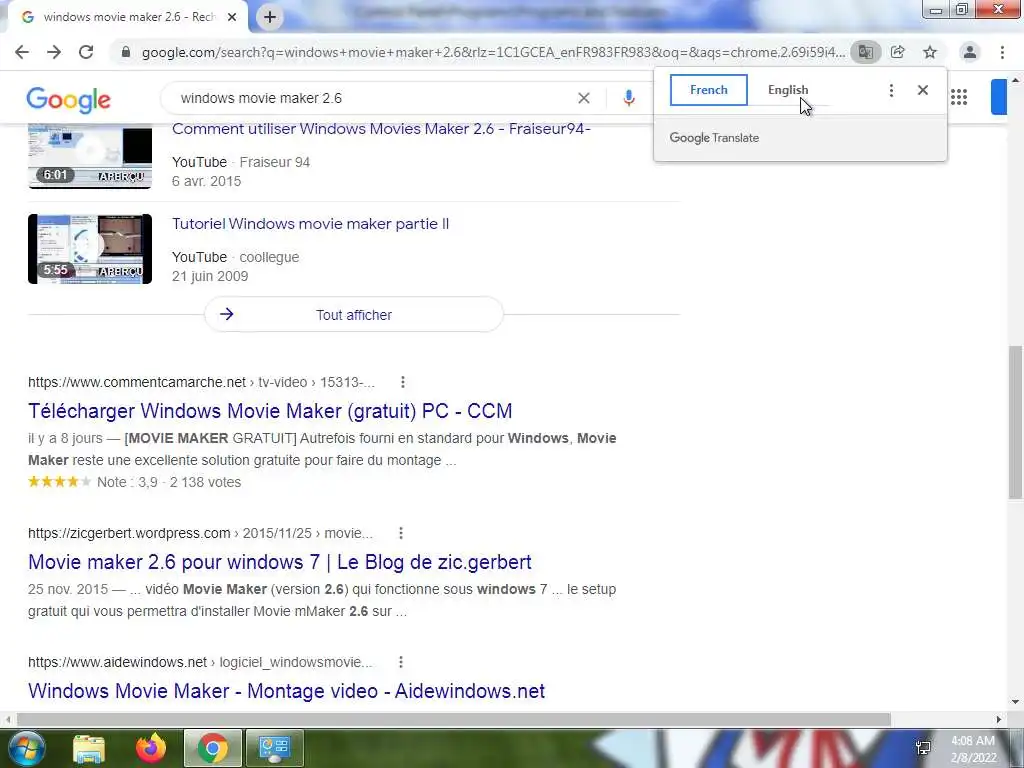Click the translate icon in address bar
This screenshot has width=1024, height=768.
[865, 52]
